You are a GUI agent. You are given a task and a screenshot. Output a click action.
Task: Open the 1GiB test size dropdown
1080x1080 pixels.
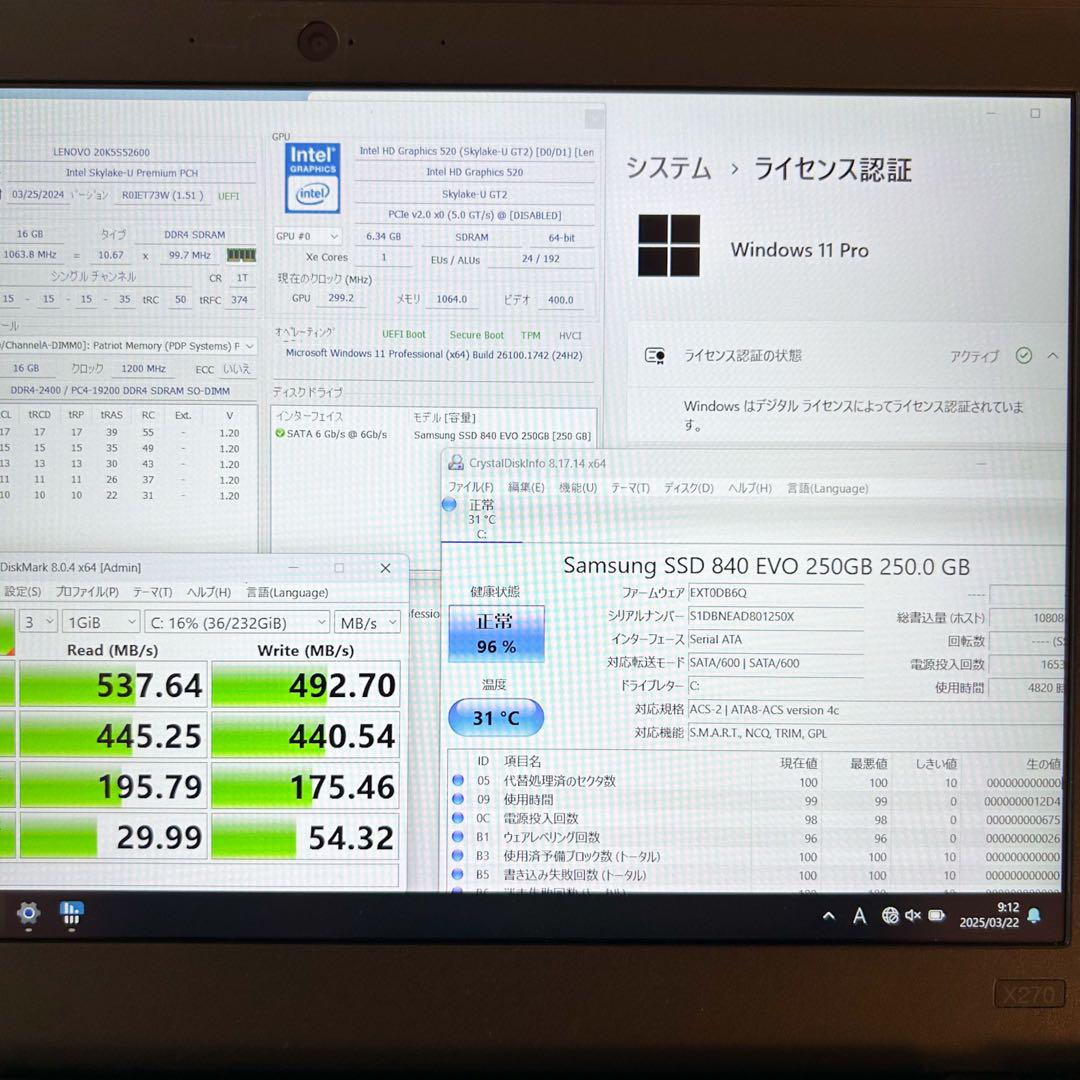(101, 623)
